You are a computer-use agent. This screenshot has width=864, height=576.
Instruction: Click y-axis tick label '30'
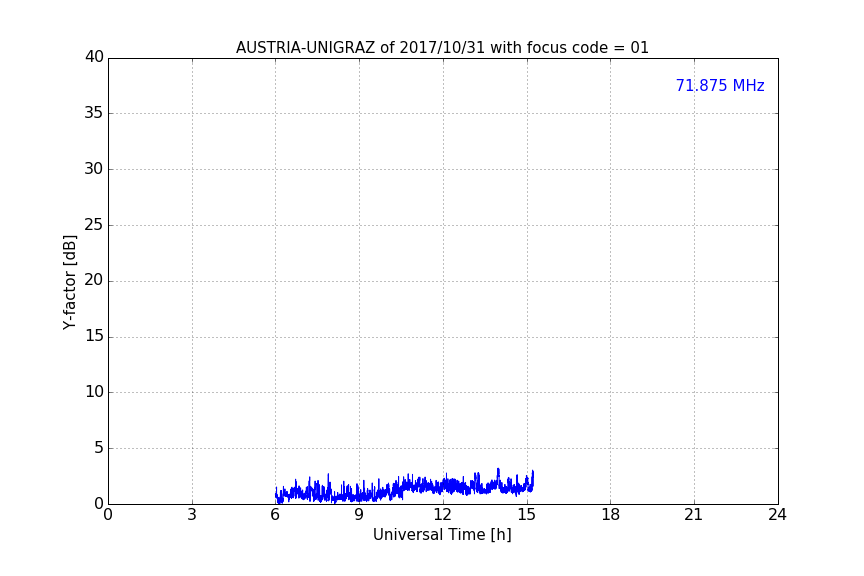click(94, 169)
